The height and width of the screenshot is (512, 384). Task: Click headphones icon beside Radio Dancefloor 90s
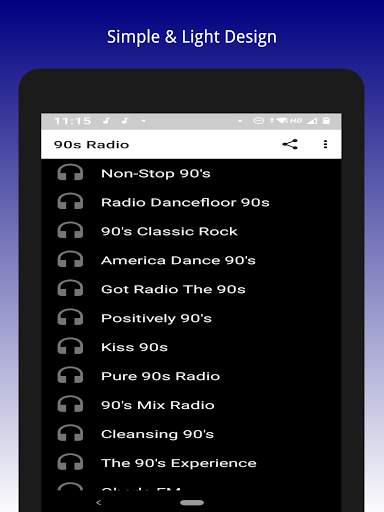[x=70, y=202]
